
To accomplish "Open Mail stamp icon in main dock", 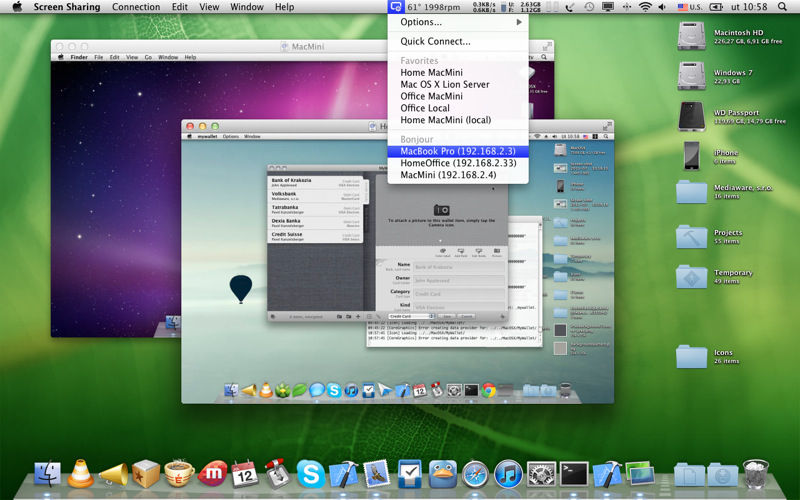I will [377, 473].
